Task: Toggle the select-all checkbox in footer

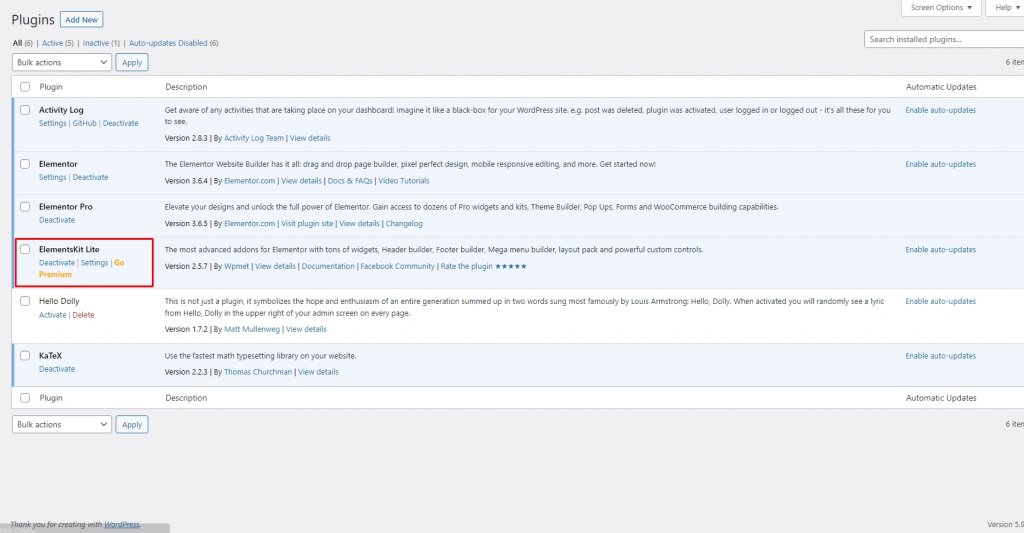Action: click(25, 398)
